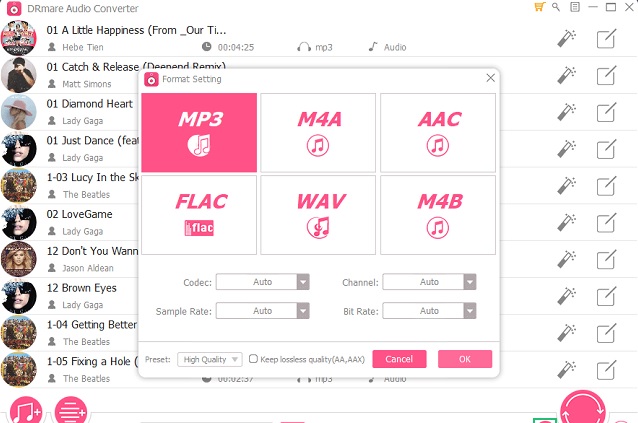Click the add music files button
Viewport: 638px width, 423px height.
point(26,410)
